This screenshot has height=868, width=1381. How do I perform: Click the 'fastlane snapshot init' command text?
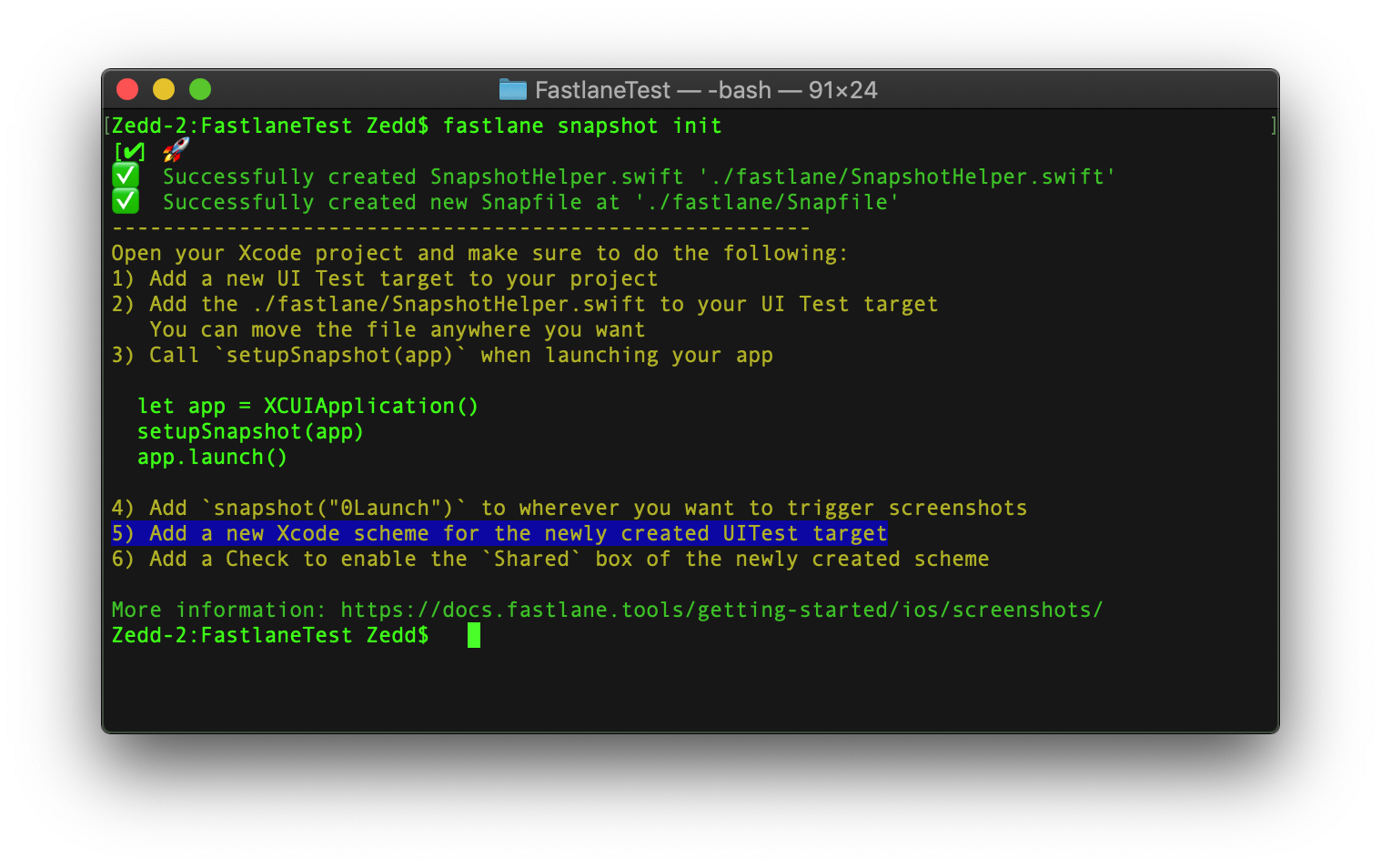pyautogui.click(x=582, y=126)
